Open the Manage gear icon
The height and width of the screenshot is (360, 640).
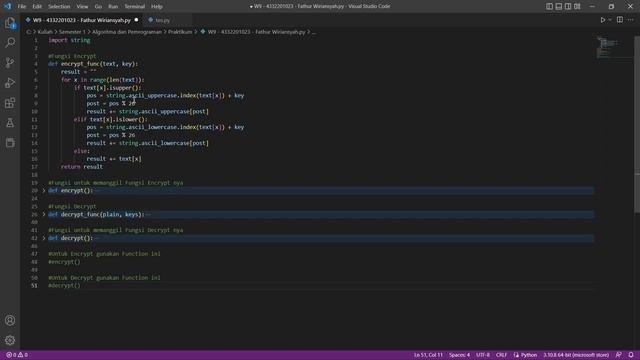pyautogui.click(x=10, y=340)
